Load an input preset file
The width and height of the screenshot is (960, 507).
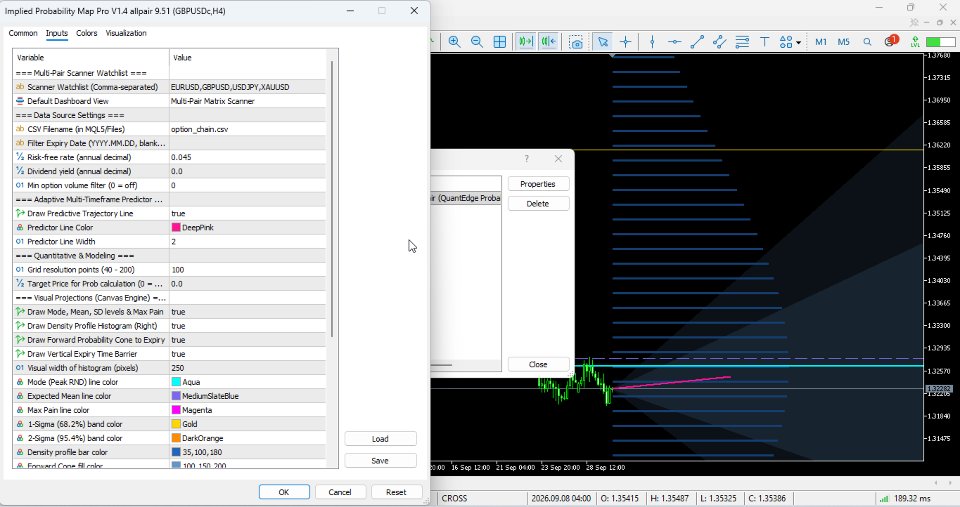(380, 438)
